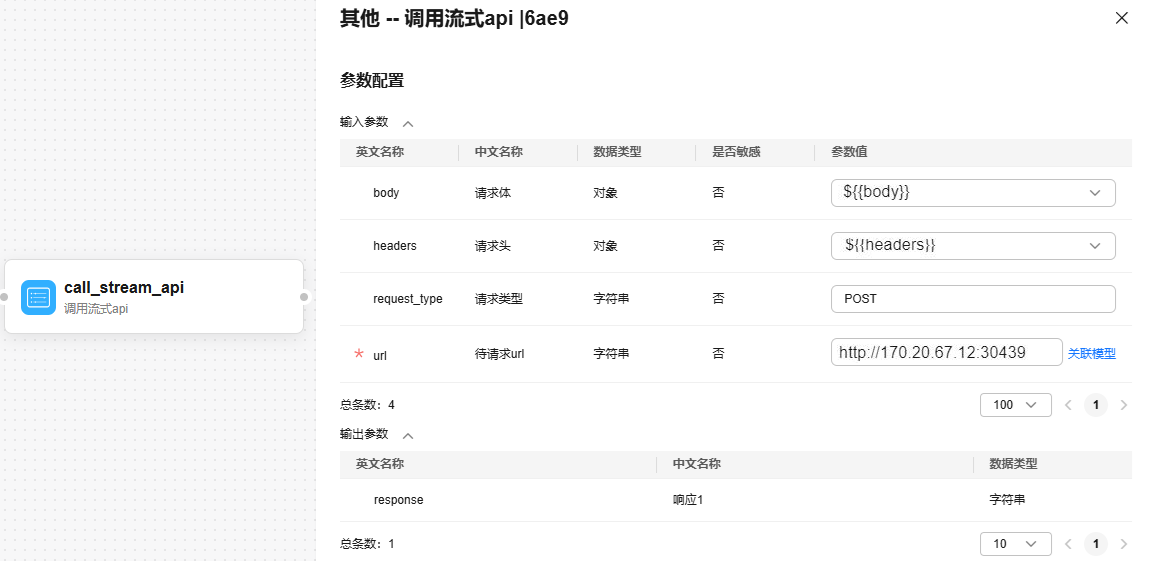This screenshot has width=1152, height=561.
Task: Go to next page of output parameters
Action: [x=1124, y=544]
